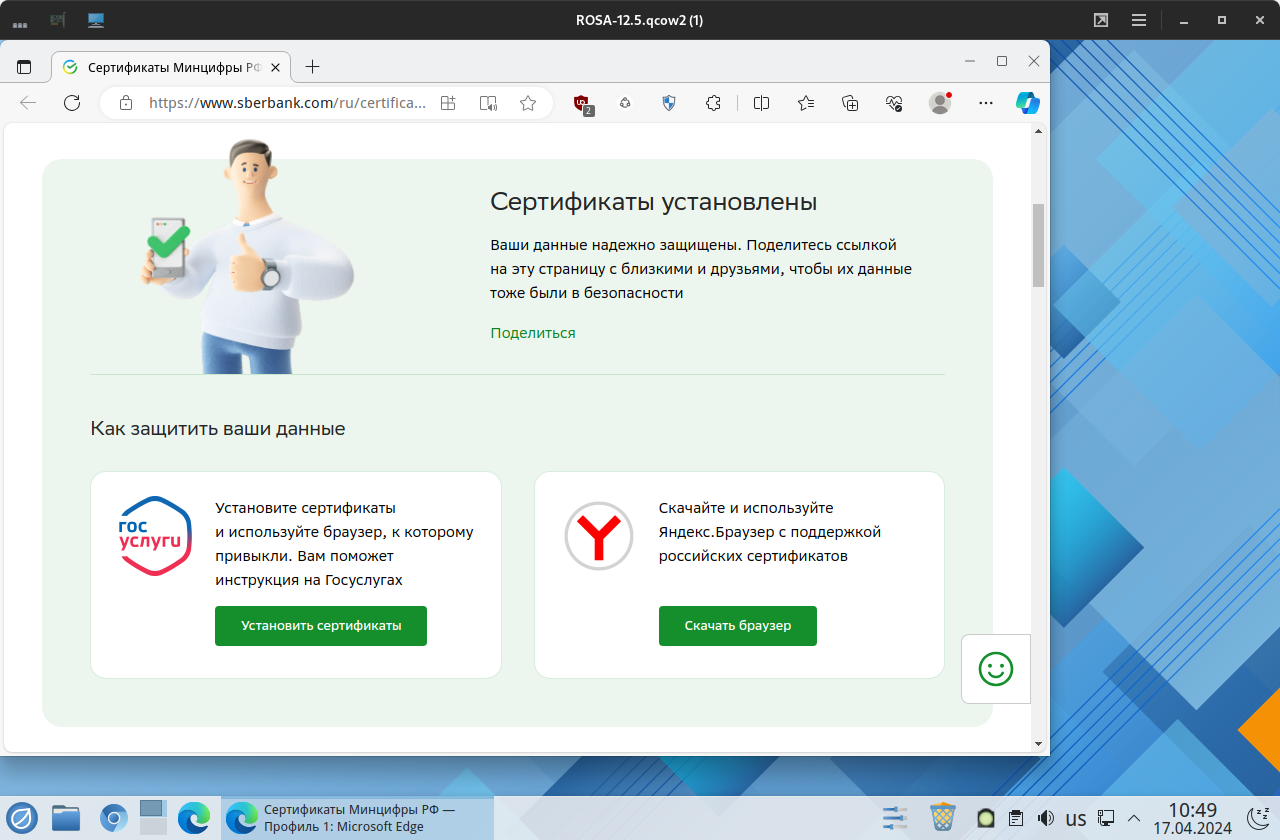Screen dimensions: 1280x840
Task: Open the Favorites list
Action: click(x=806, y=102)
